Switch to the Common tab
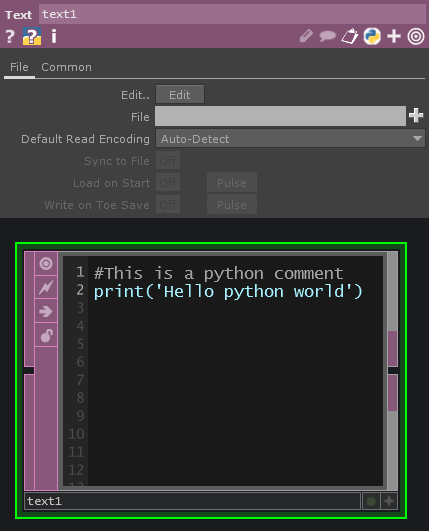The width and height of the screenshot is (429, 531). click(66, 67)
